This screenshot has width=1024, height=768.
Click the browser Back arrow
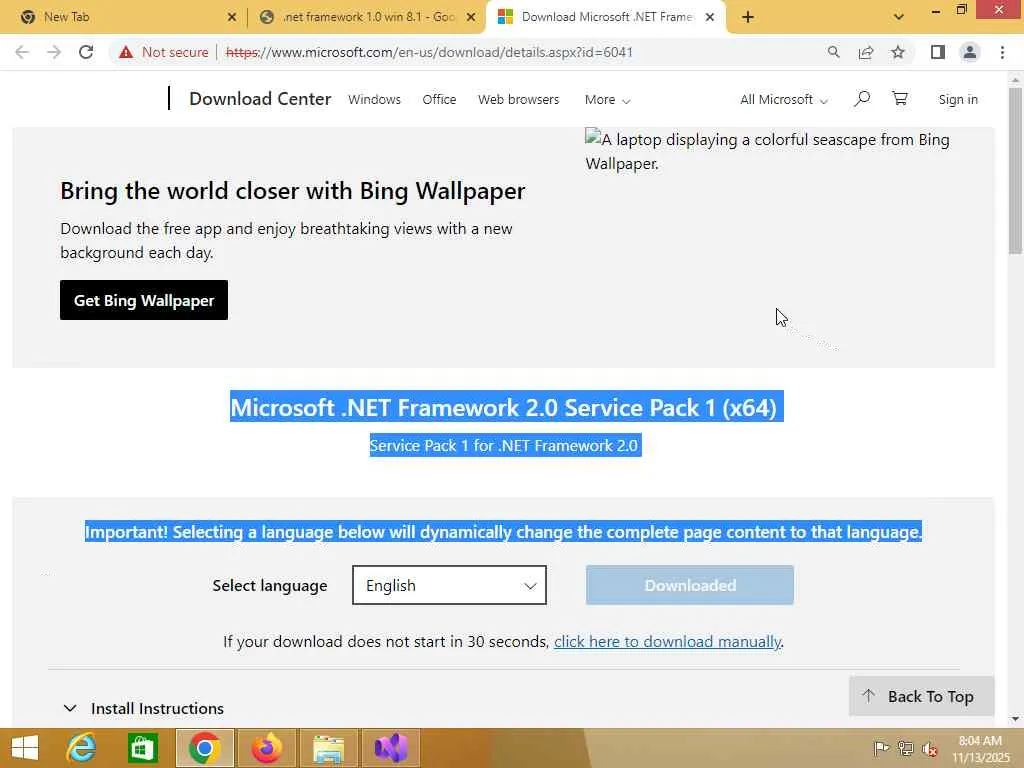[22, 52]
